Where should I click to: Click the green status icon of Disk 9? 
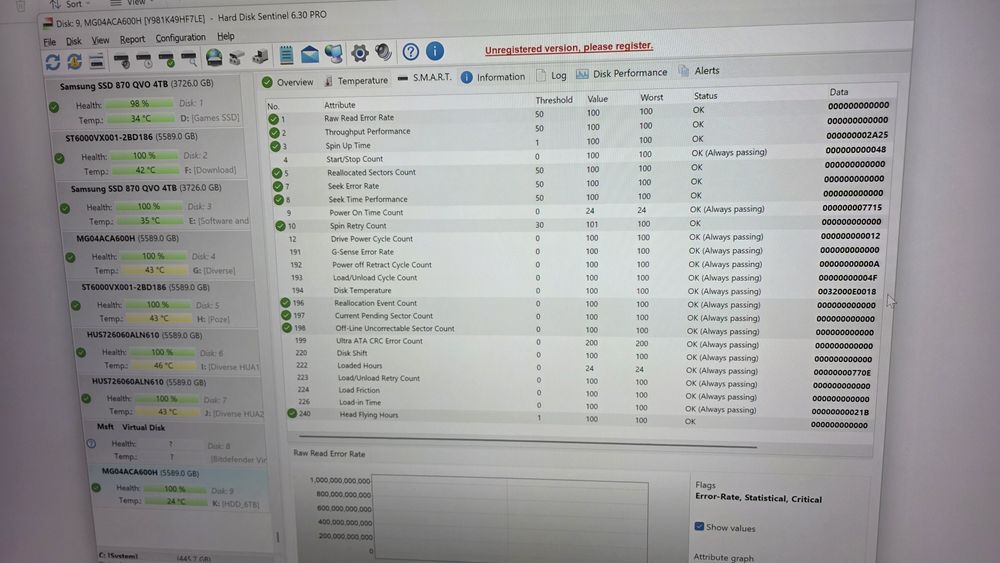click(96, 488)
